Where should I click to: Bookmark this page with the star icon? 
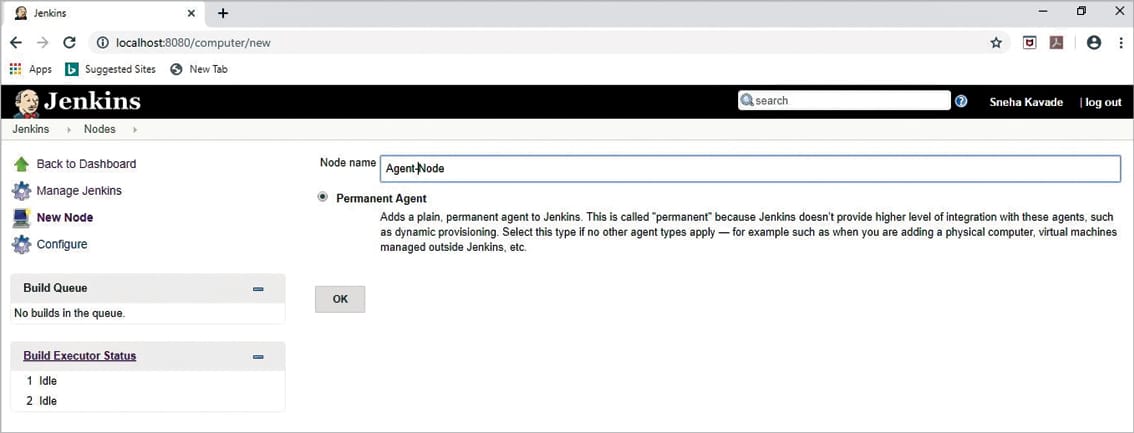coord(996,43)
